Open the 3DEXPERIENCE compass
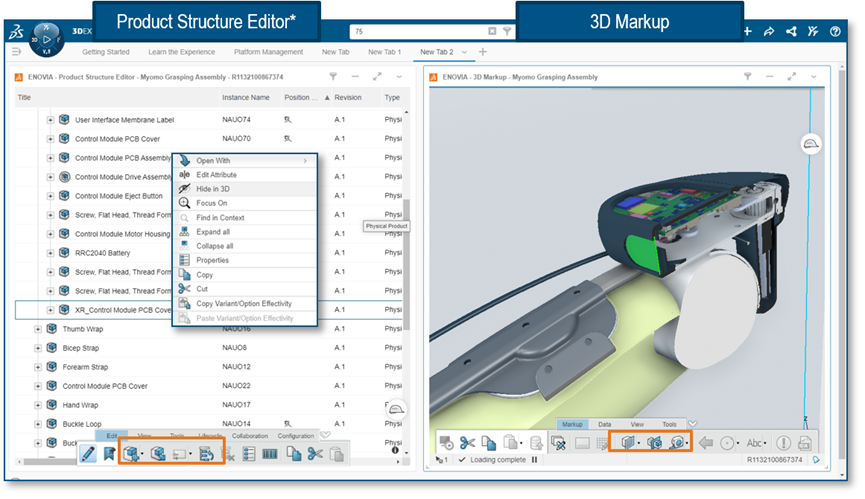The height and width of the screenshot is (499, 865). point(46,40)
